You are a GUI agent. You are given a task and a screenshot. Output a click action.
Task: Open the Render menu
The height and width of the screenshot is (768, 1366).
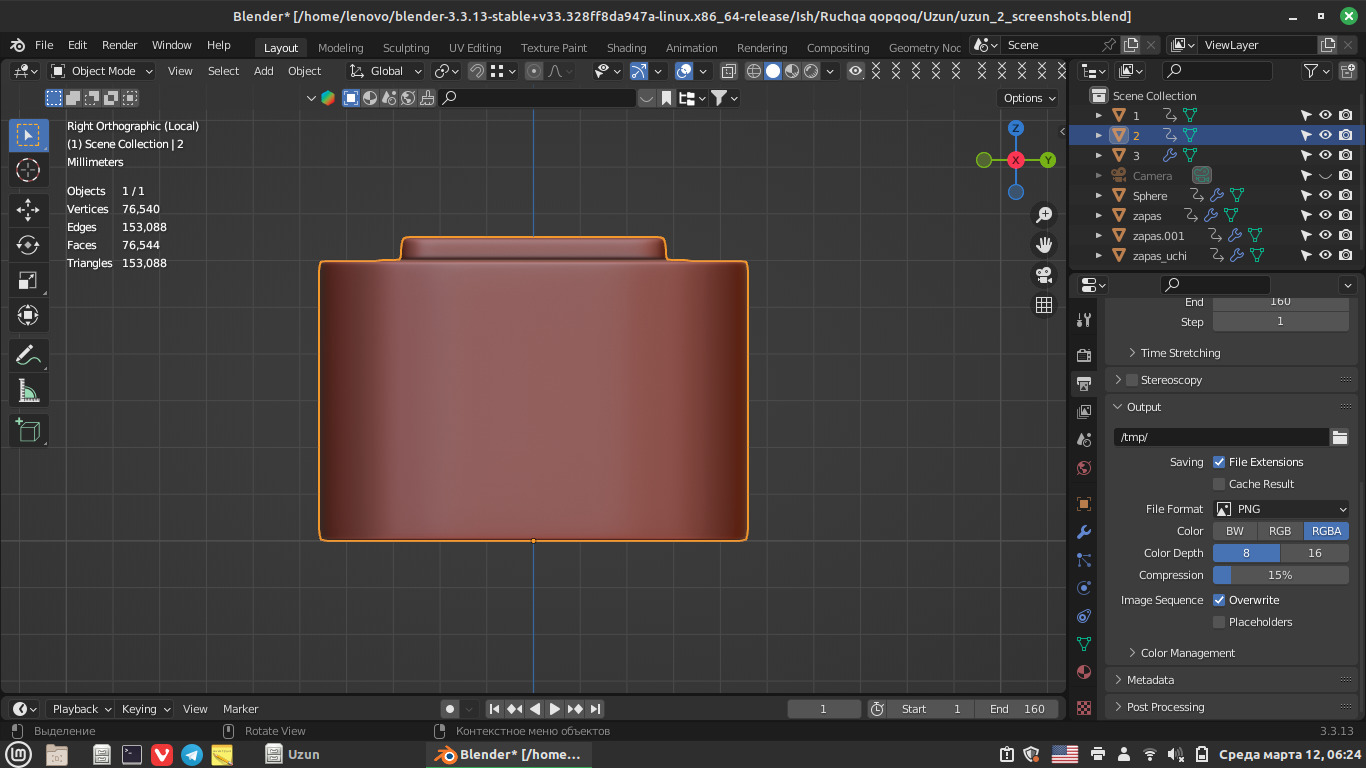(119, 45)
